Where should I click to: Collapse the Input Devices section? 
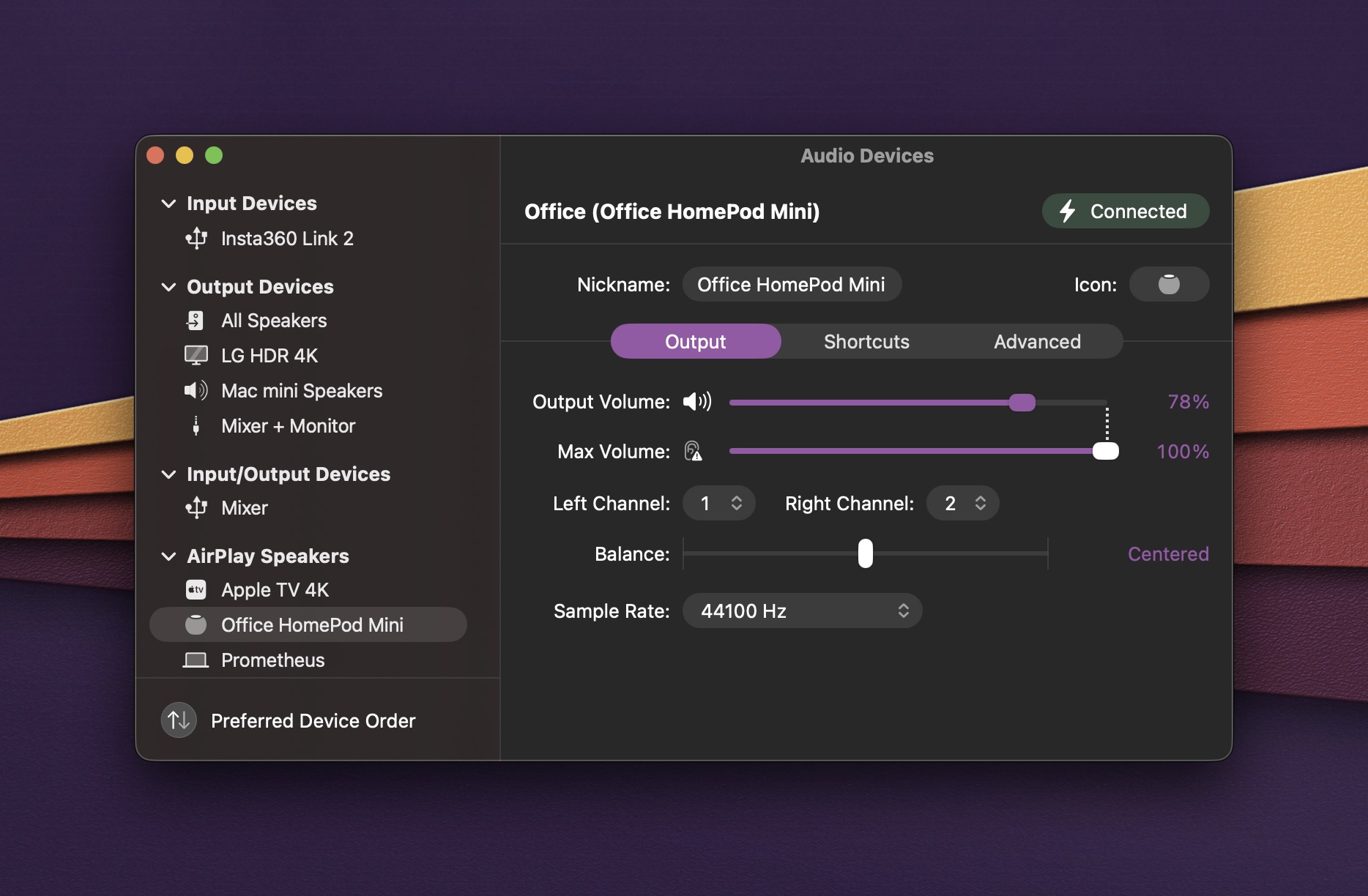168,204
